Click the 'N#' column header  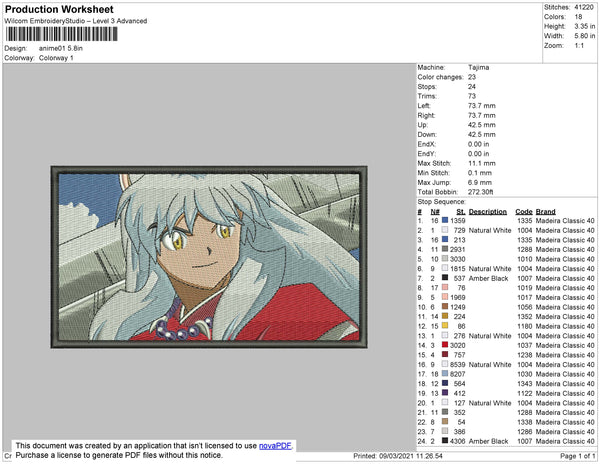(x=435, y=212)
